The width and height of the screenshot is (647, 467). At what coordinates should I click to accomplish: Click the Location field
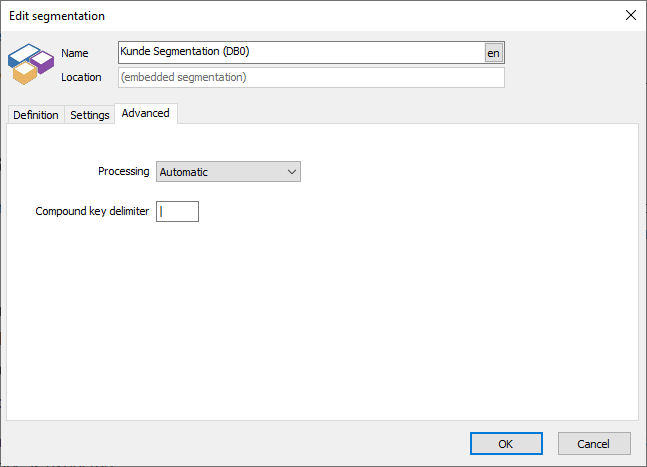click(x=311, y=78)
